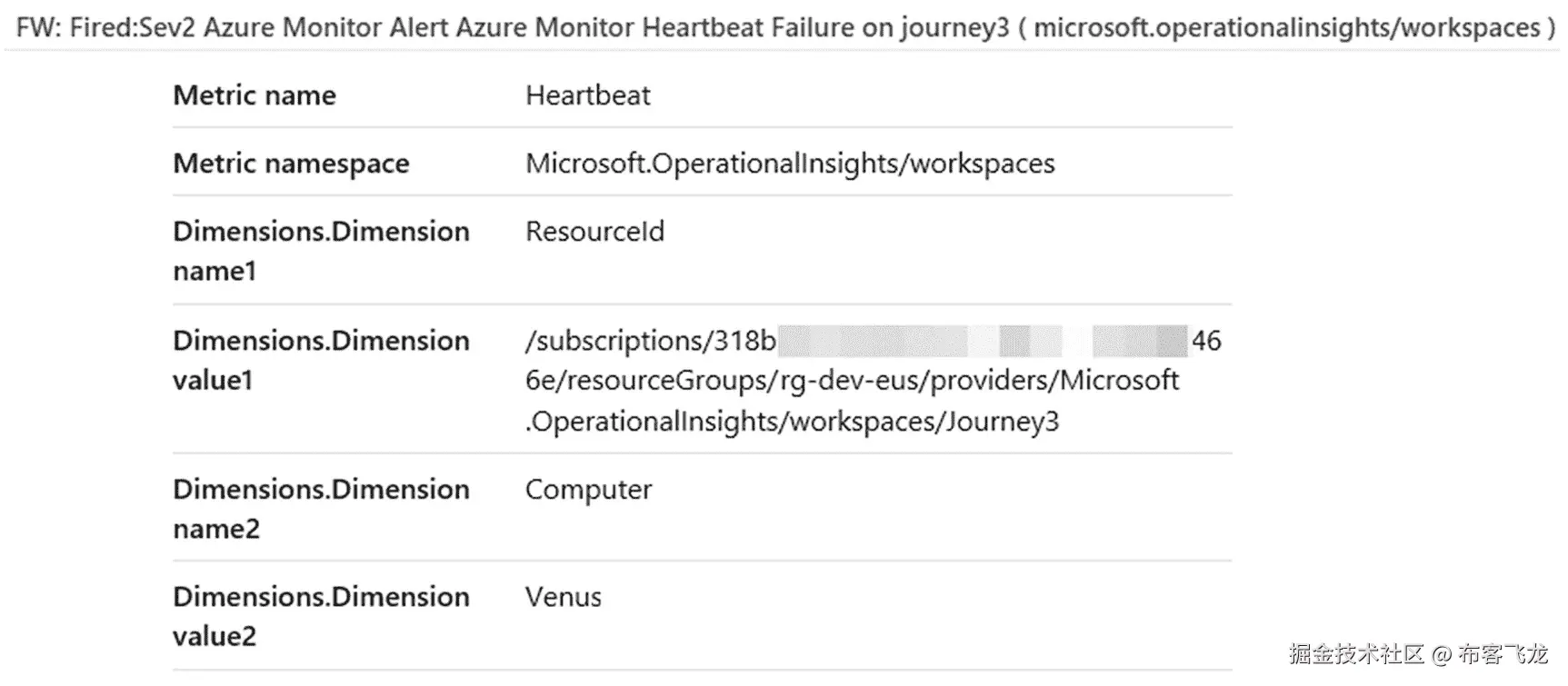This screenshot has width=1568, height=686.
Task: Click the blurred subscription ID area
Action: [x=982, y=341]
